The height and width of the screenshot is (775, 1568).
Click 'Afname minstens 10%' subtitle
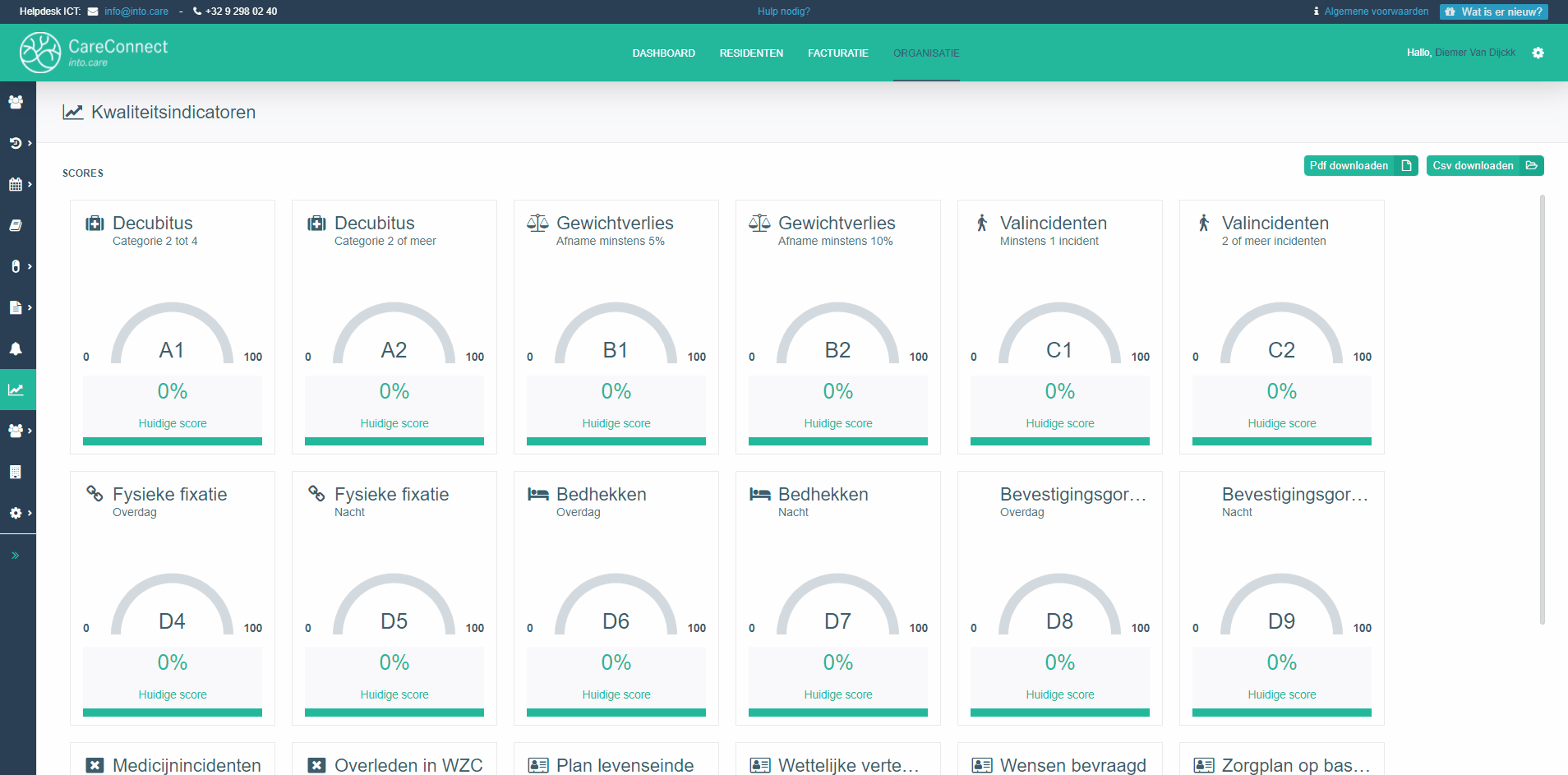835,241
